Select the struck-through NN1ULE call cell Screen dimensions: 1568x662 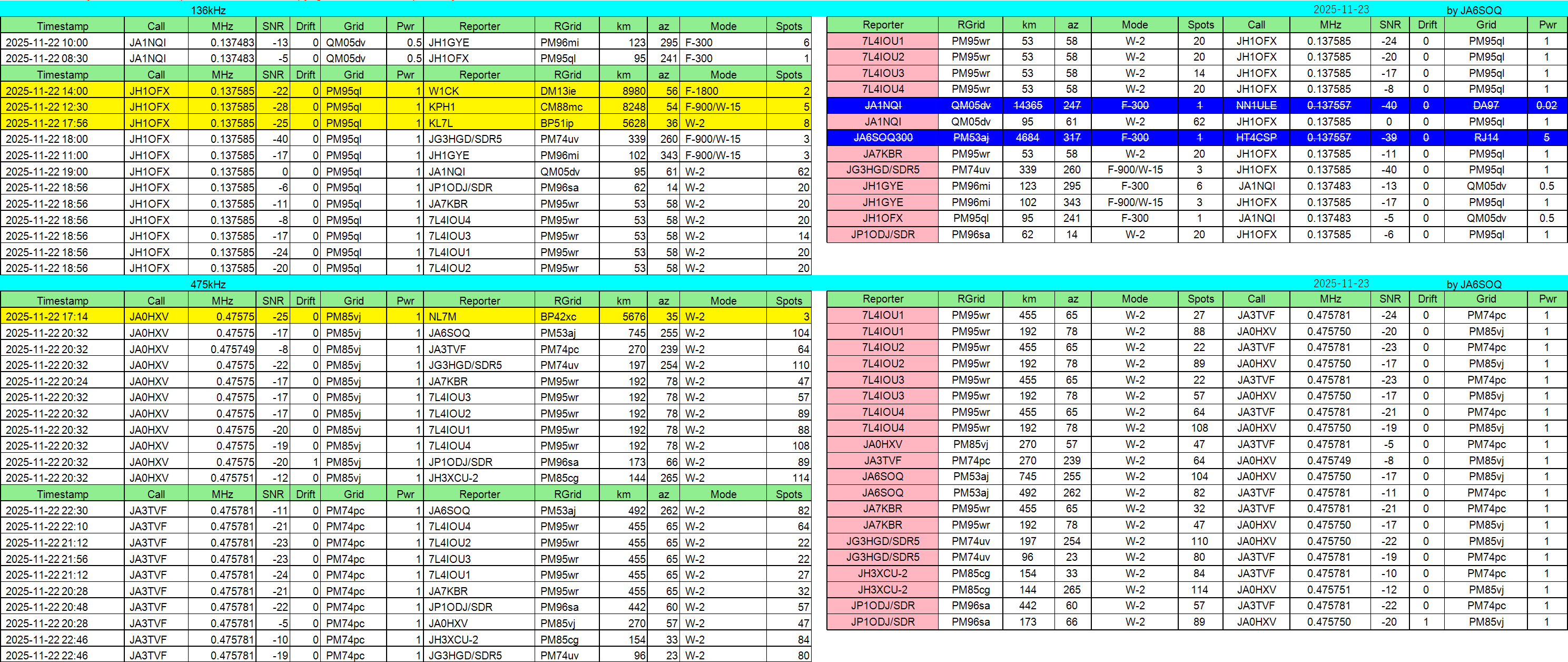1256,105
